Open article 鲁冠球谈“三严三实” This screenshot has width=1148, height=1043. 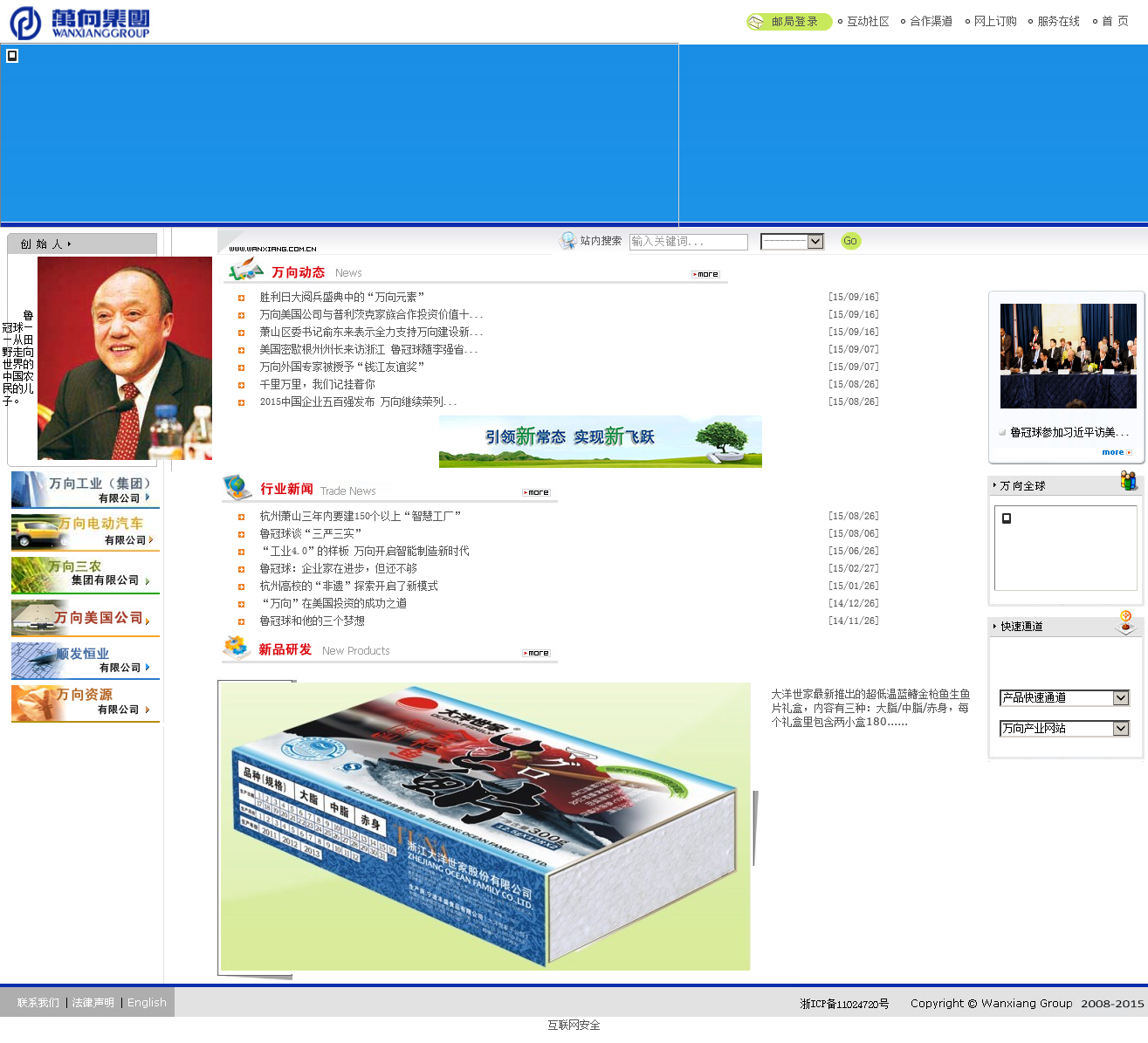pos(311,534)
